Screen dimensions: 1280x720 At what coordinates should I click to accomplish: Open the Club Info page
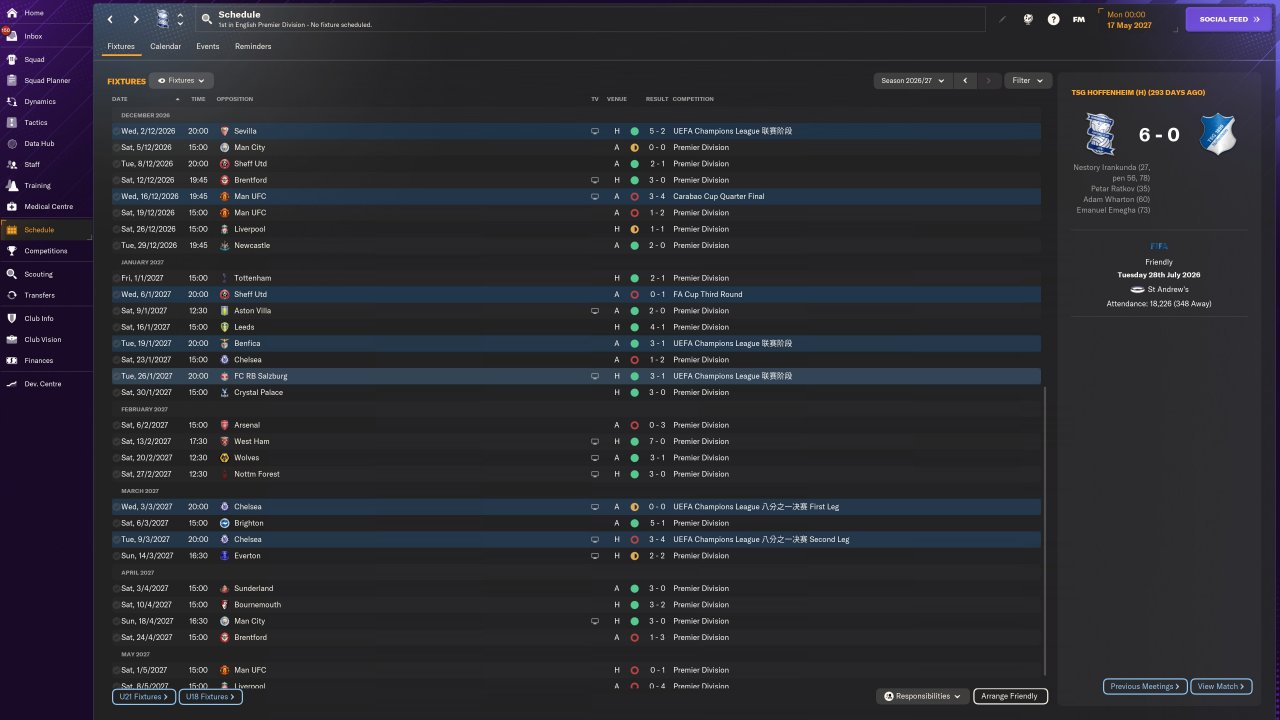[40, 318]
